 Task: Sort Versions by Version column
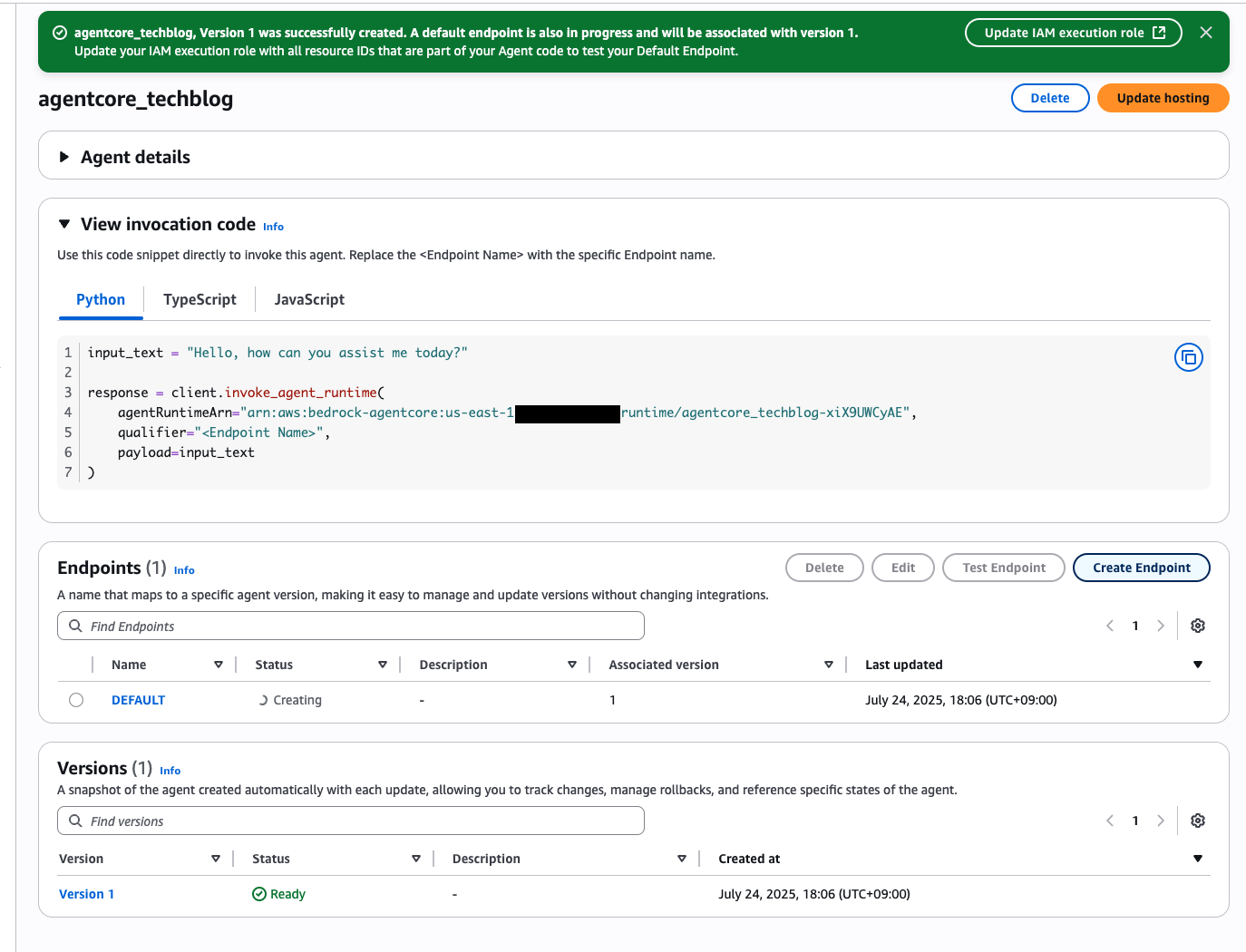pyautogui.click(x=216, y=859)
